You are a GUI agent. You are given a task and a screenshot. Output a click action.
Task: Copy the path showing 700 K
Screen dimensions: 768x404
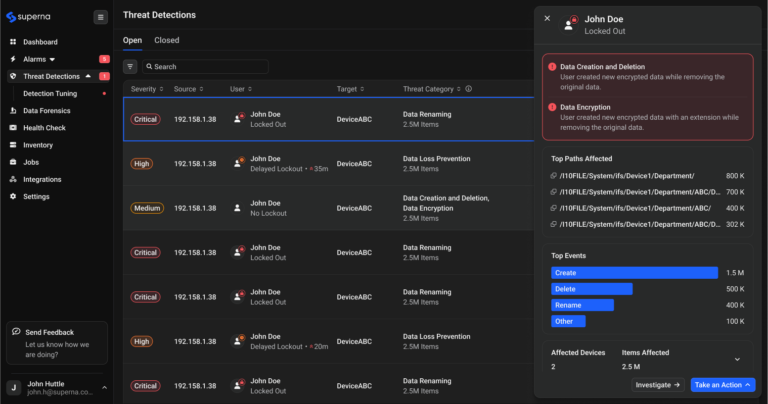(553, 192)
